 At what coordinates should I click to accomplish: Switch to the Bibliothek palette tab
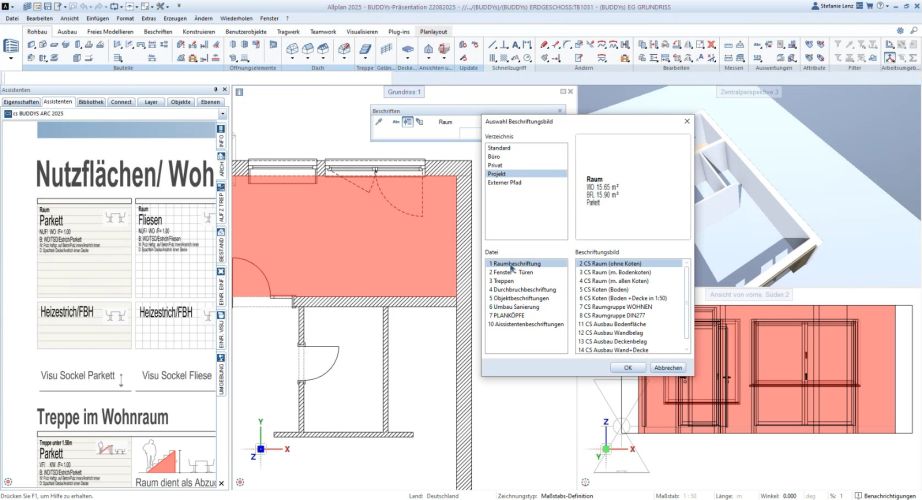coord(91,102)
